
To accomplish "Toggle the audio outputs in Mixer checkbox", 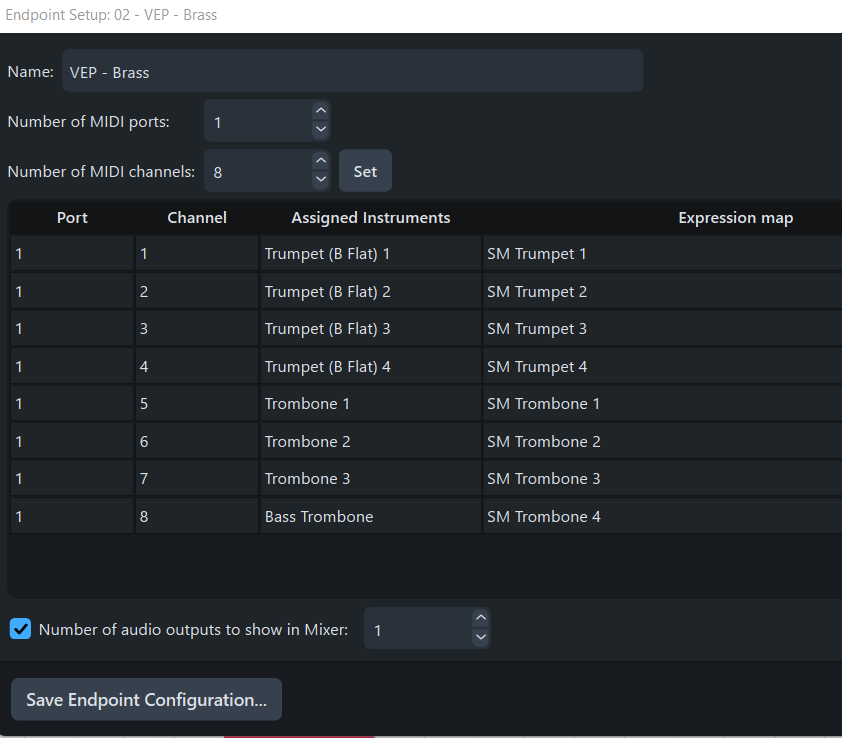I will click(20, 629).
